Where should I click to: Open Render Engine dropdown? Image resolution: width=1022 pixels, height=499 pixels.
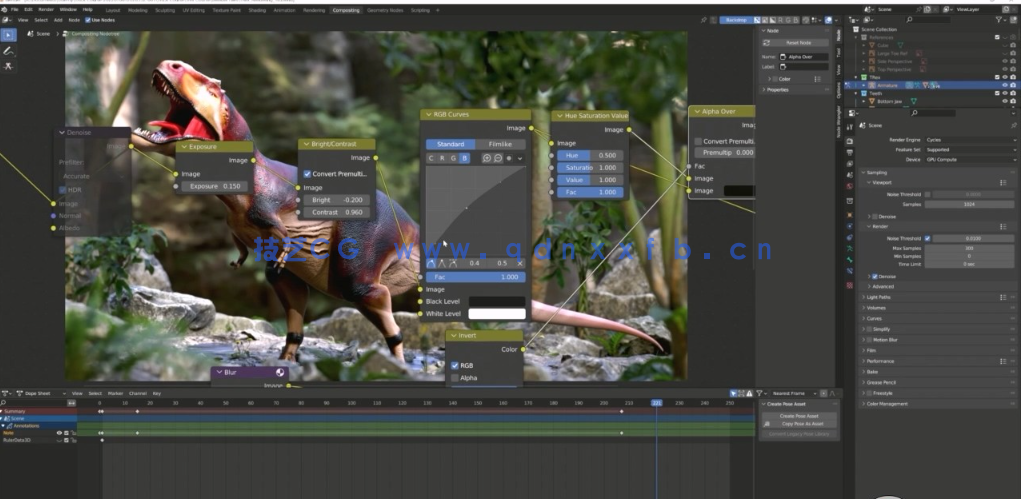pyautogui.click(x=971, y=140)
